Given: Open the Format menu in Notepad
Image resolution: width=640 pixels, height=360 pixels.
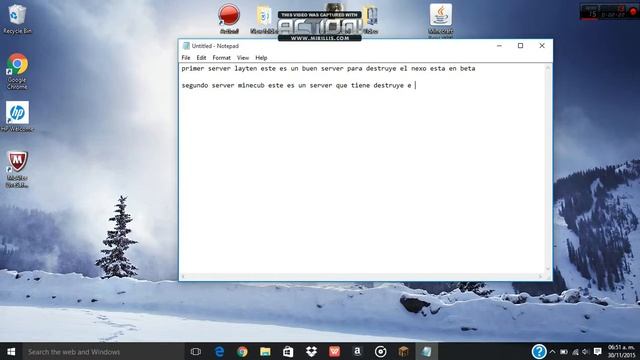Looking at the screenshot, I should [221, 58].
